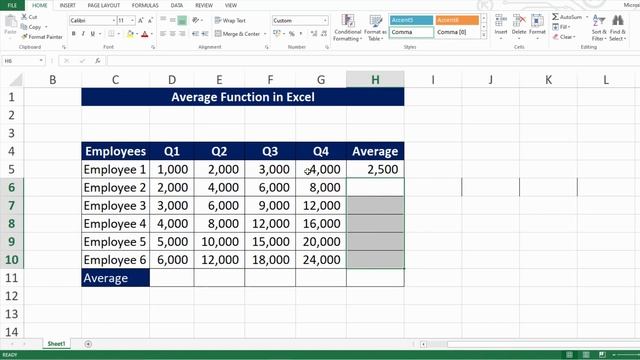Switch to the REVIEW tab
The height and width of the screenshot is (360, 640).
pyautogui.click(x=204, y=5)
